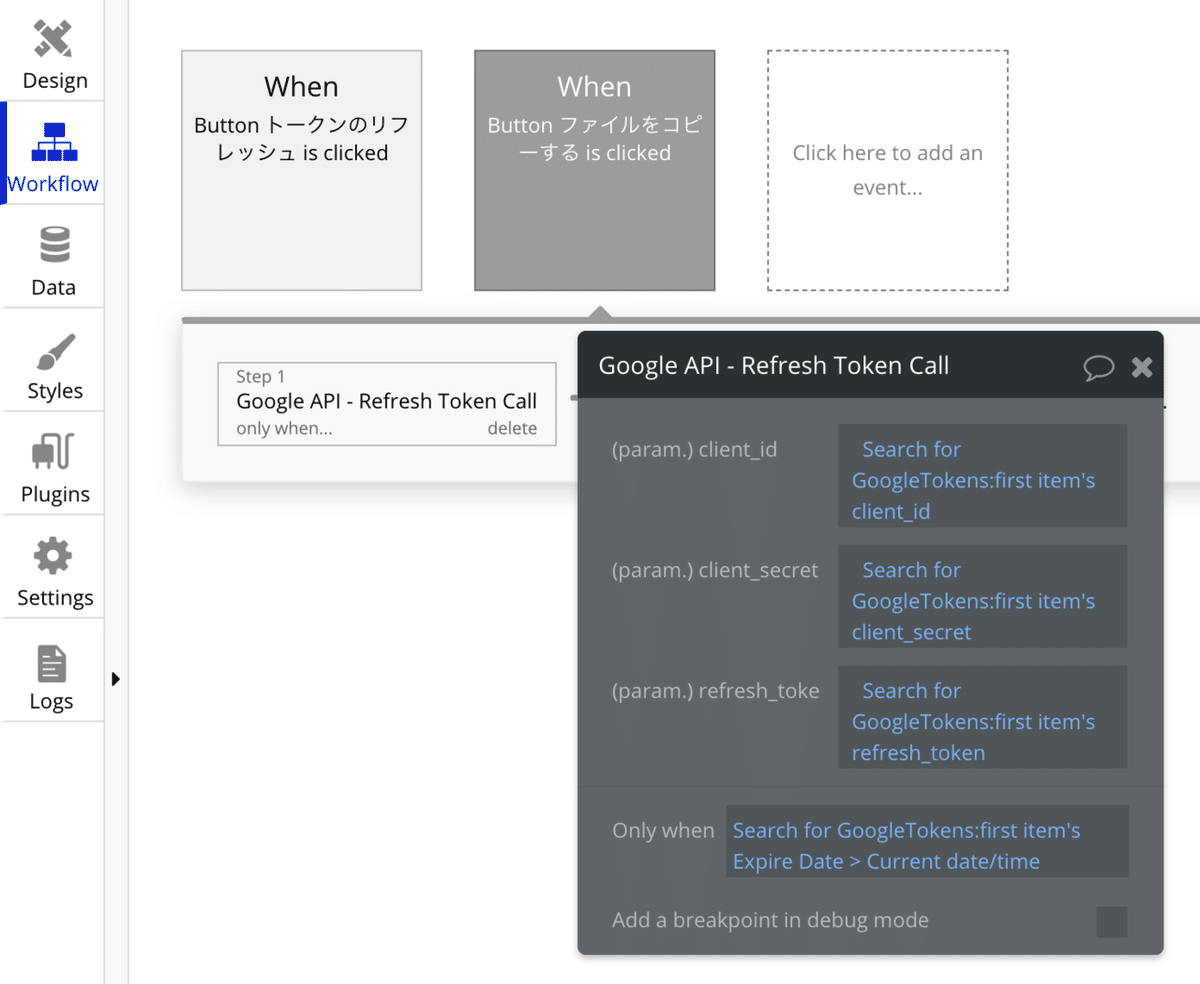Click the 'only when...' link on Step 1
Image resolution: width=1200 pixels, height=984 pixels.
tap(284, 428)
